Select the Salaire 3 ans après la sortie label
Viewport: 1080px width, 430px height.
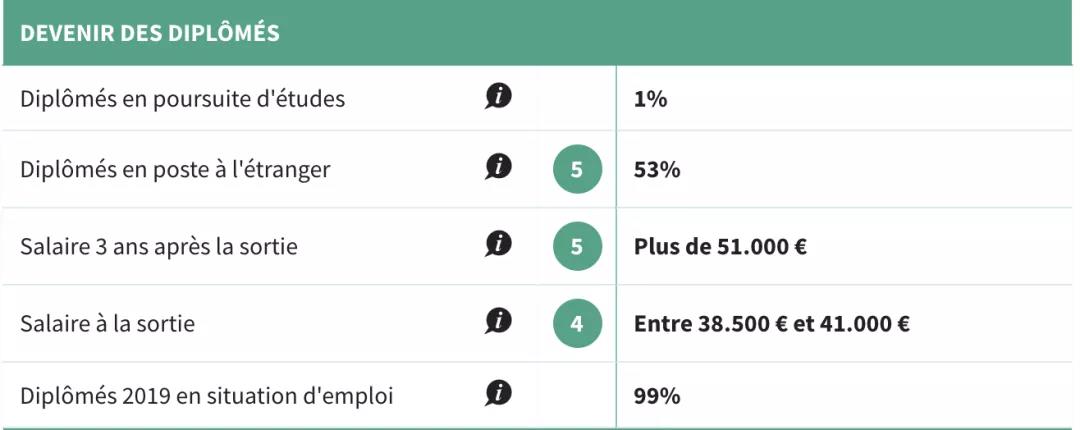[159, 246]
